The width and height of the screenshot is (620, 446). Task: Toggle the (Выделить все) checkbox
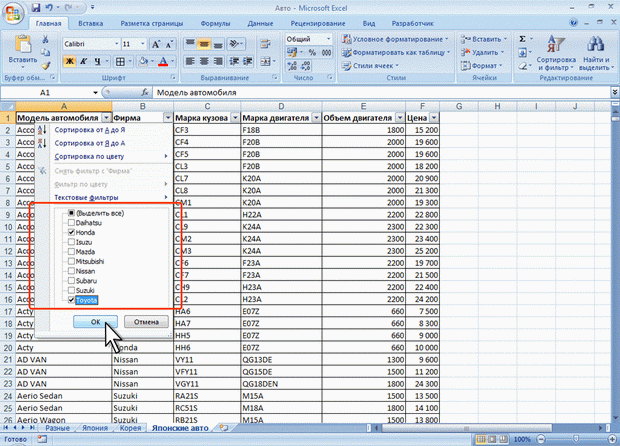click(72, 213)
